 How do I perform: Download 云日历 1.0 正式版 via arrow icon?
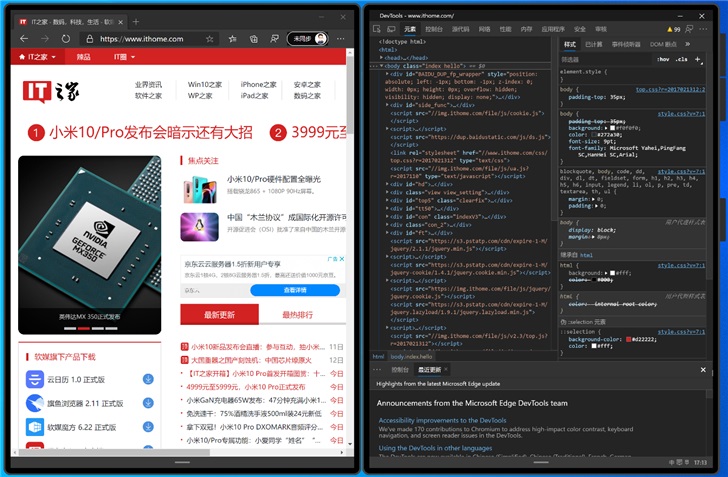(x=147, y=379)
